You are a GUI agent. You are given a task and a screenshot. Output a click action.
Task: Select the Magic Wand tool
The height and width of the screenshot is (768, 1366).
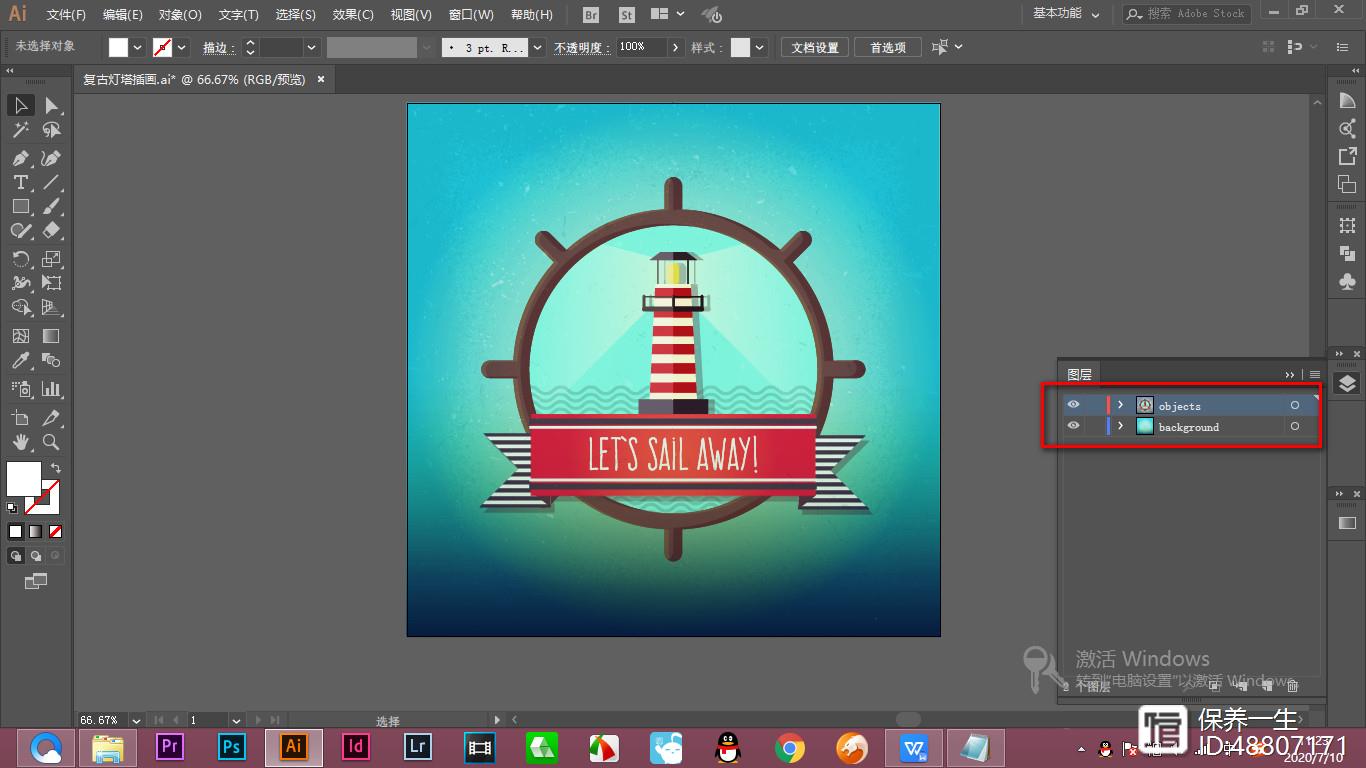click(x=20, y=130)
